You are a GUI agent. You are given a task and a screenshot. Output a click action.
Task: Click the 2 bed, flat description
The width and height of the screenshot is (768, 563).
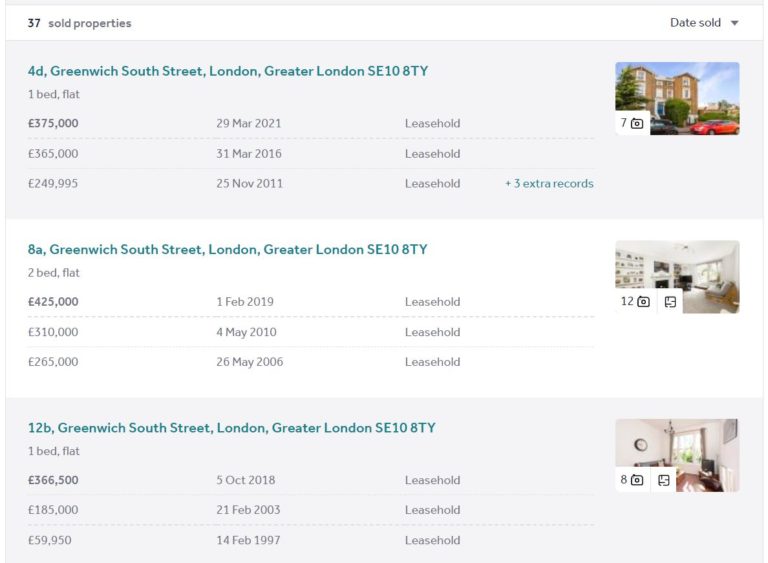click(x=53, y=272)
